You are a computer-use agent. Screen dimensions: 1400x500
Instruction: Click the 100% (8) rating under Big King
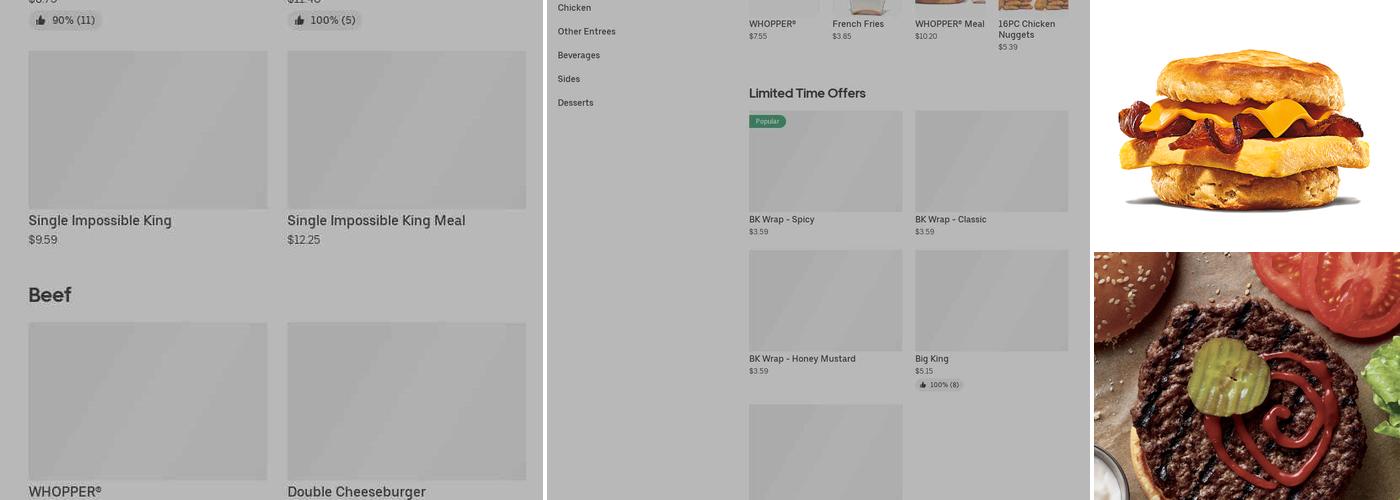click(939, 385)
